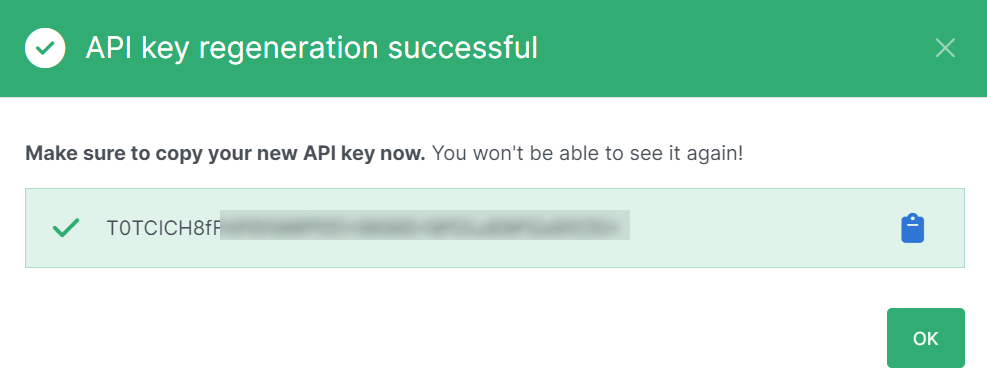Click the key box area between key and clipboard
The height and width of the screenshot is (392, 987).
pyautogui.click(x=765, y=228)
